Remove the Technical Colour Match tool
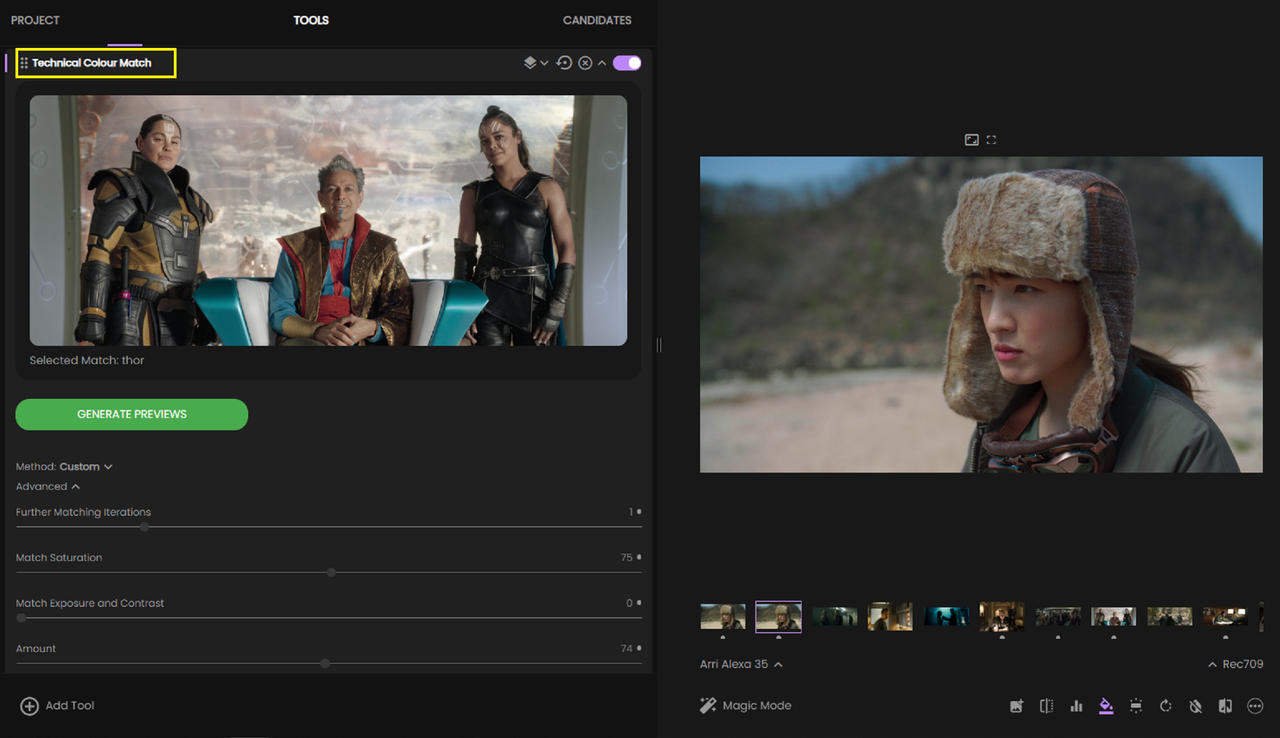Viewport: 1280px width, 738px height. coord(585,63)
